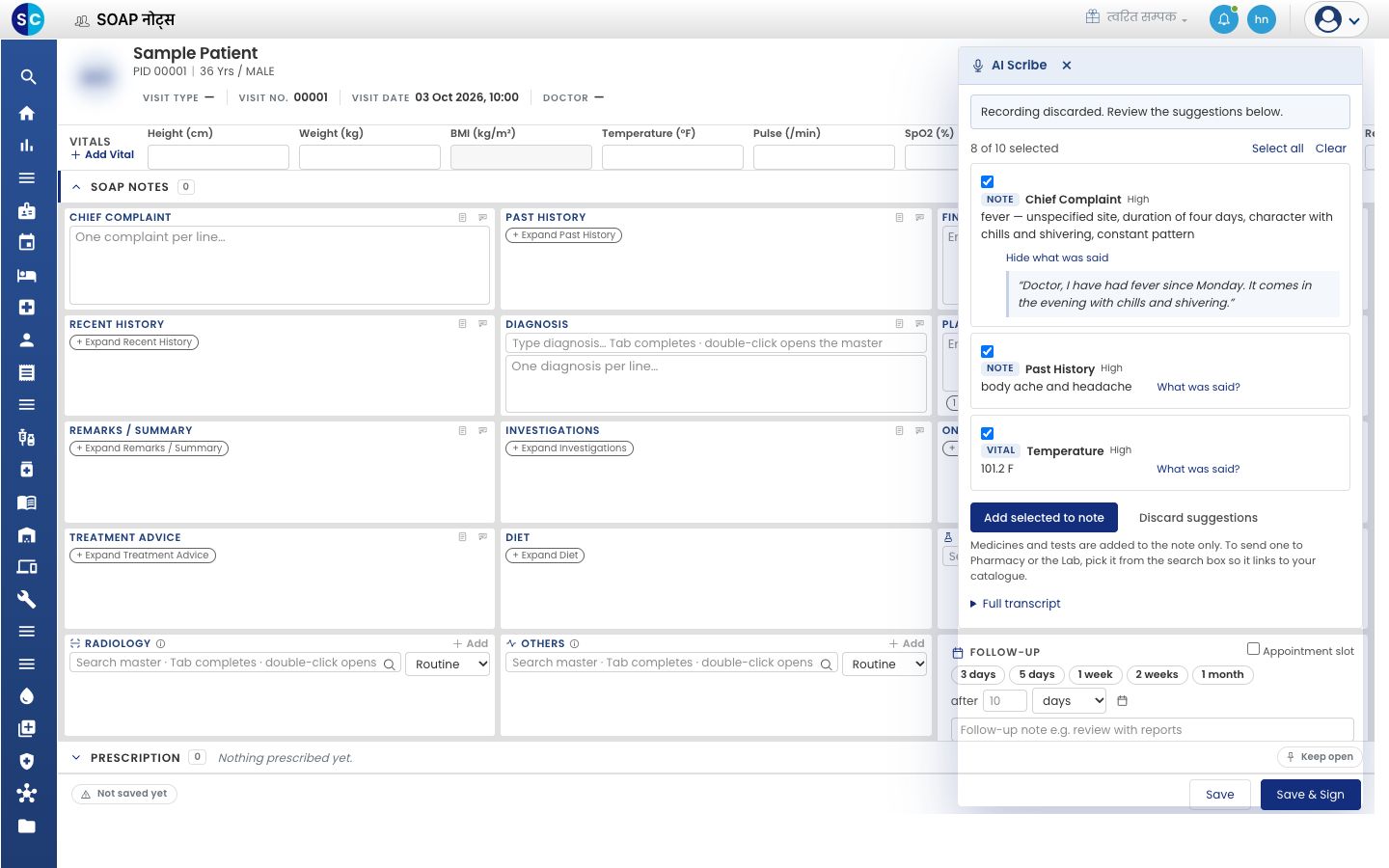Tick the Appointment slot checkbox
Screen dimensions: 1389x868
pyautogui.click(x=1253, y=649)
